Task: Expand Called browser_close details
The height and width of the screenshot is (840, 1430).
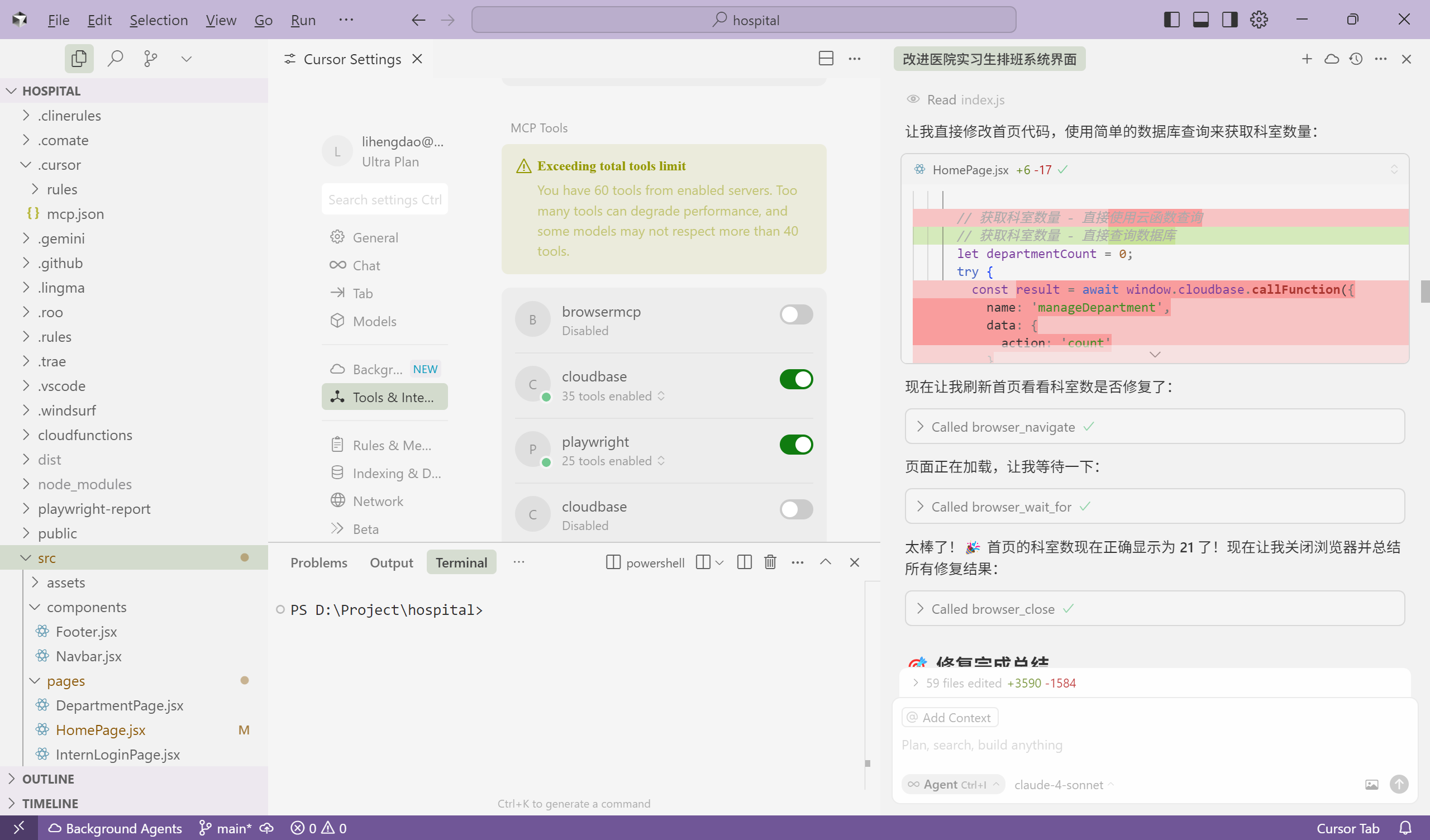Action: [x=1155, y=609]
